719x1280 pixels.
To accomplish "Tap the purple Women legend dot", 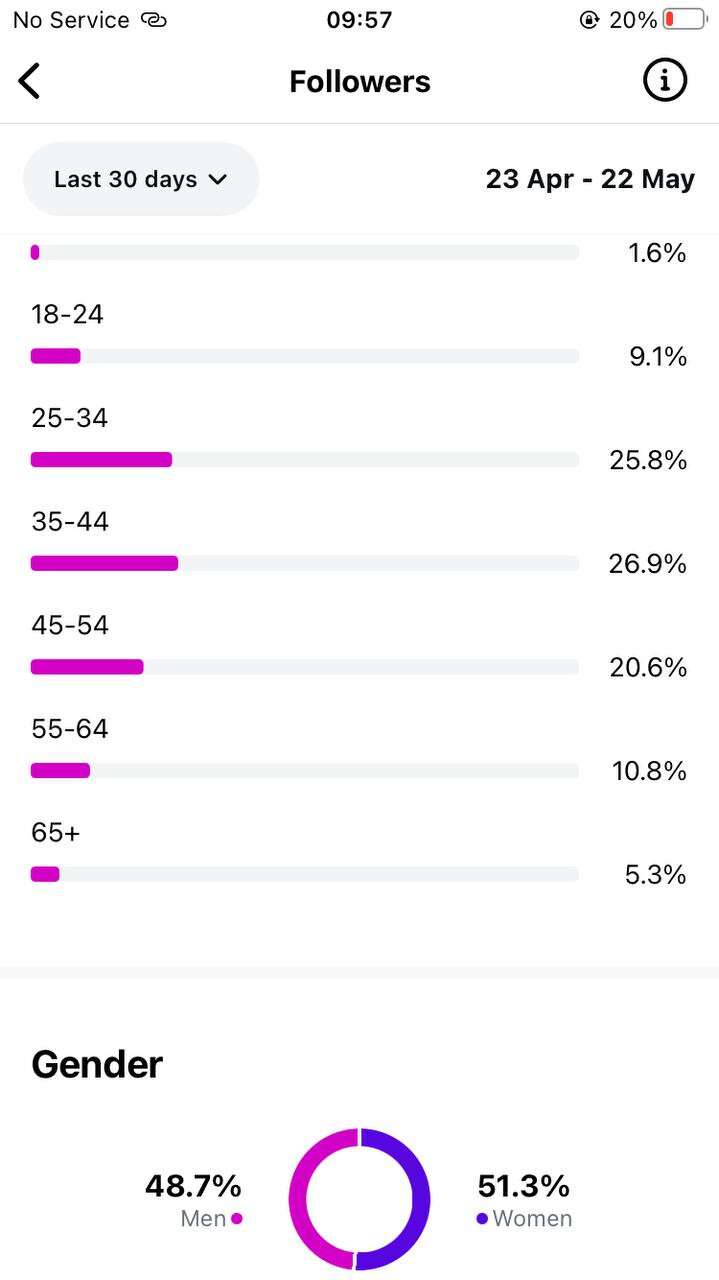I will click(482, 1218).
